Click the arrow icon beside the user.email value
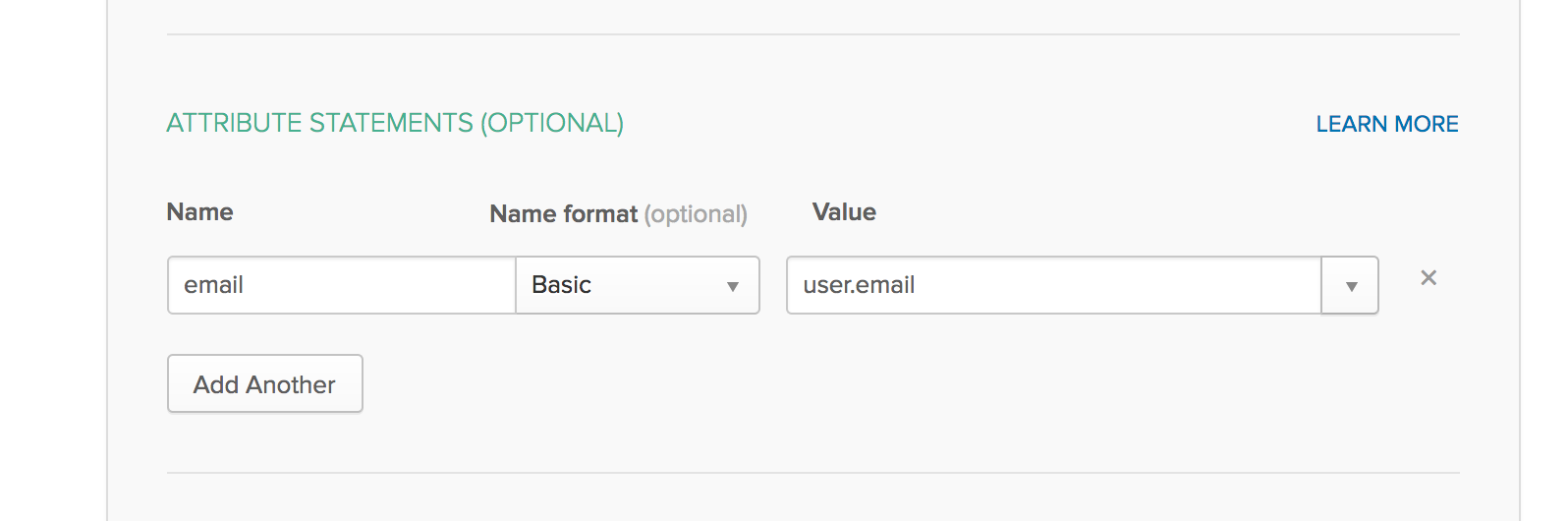Viewport: 1568px width, 521px height. (x=1351, y=287)
